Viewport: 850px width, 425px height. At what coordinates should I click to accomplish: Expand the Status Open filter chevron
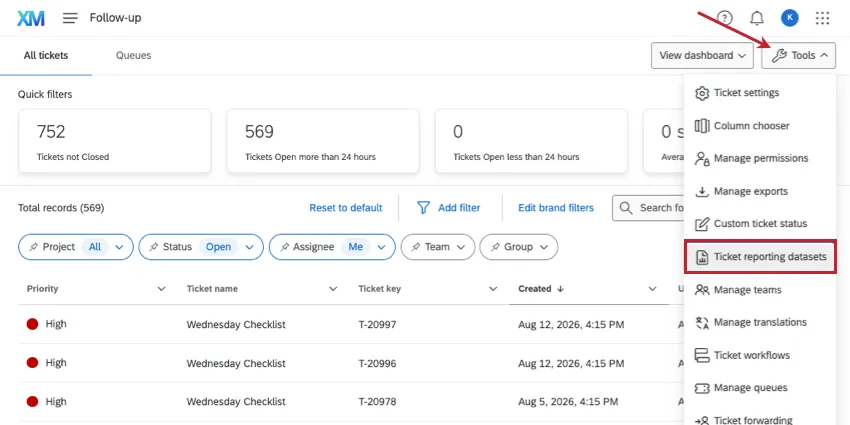[249, 247]
